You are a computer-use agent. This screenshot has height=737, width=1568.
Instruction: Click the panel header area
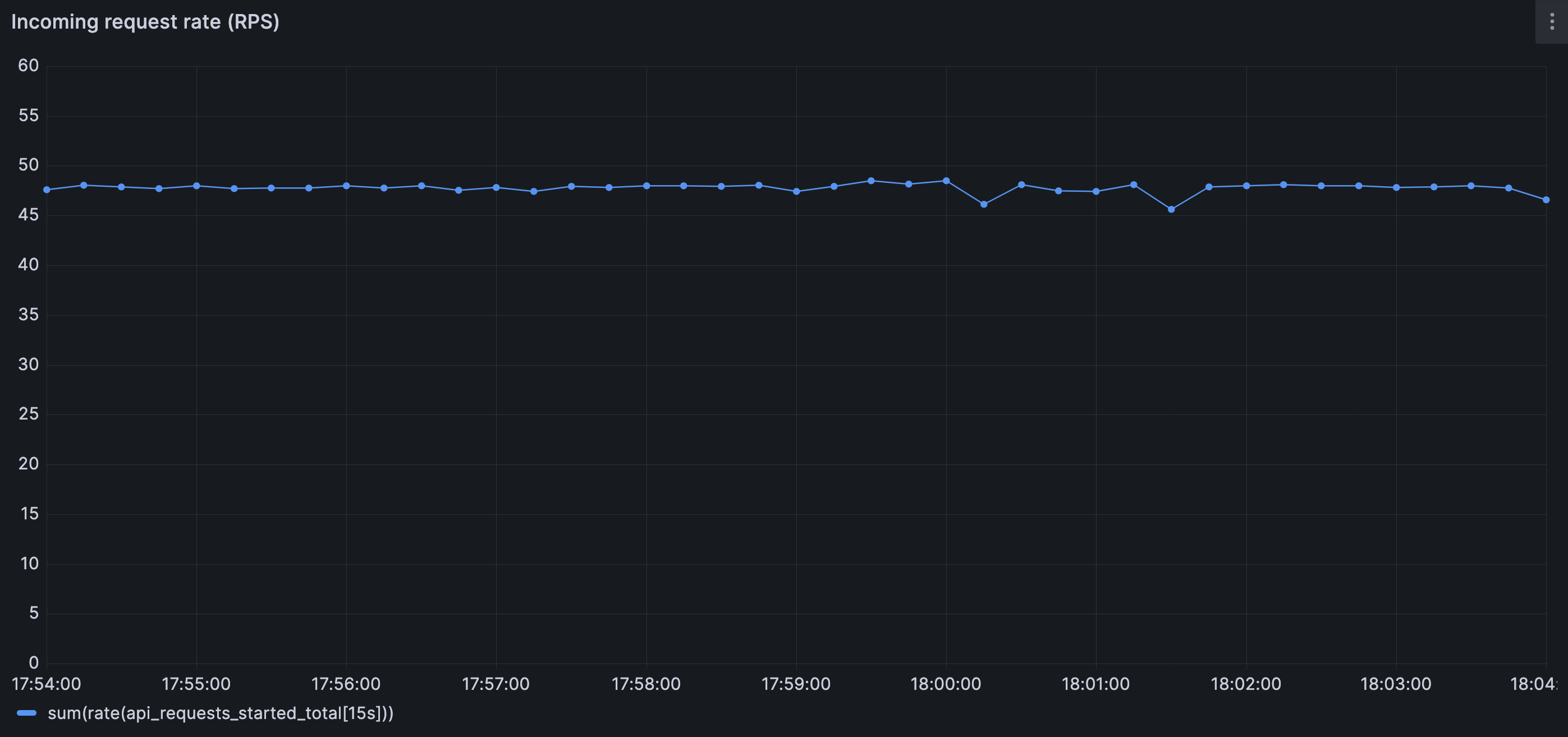click(x=731, y=21)
